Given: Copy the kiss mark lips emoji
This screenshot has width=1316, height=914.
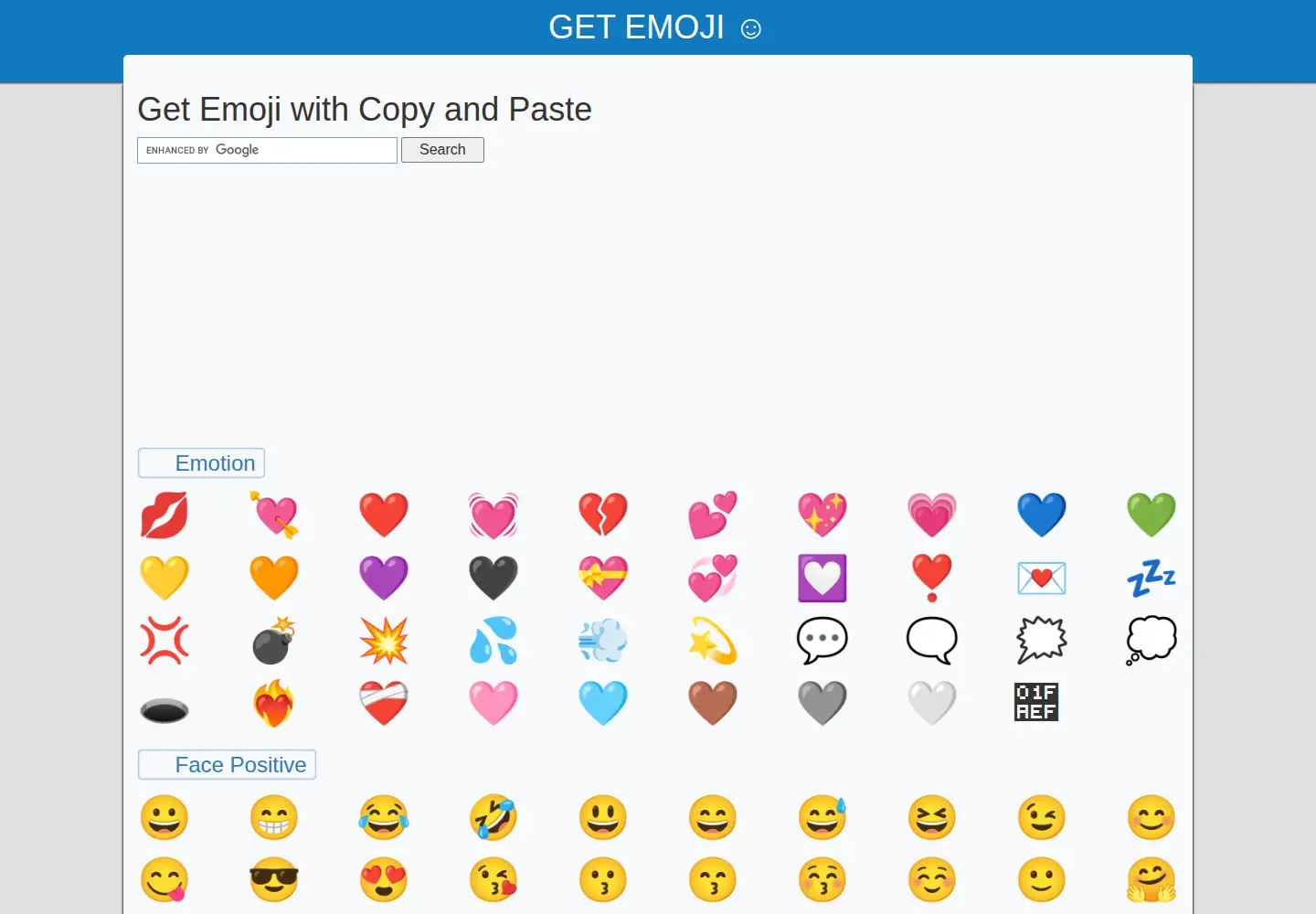Looking at the screenshot, I should (164, 515).
